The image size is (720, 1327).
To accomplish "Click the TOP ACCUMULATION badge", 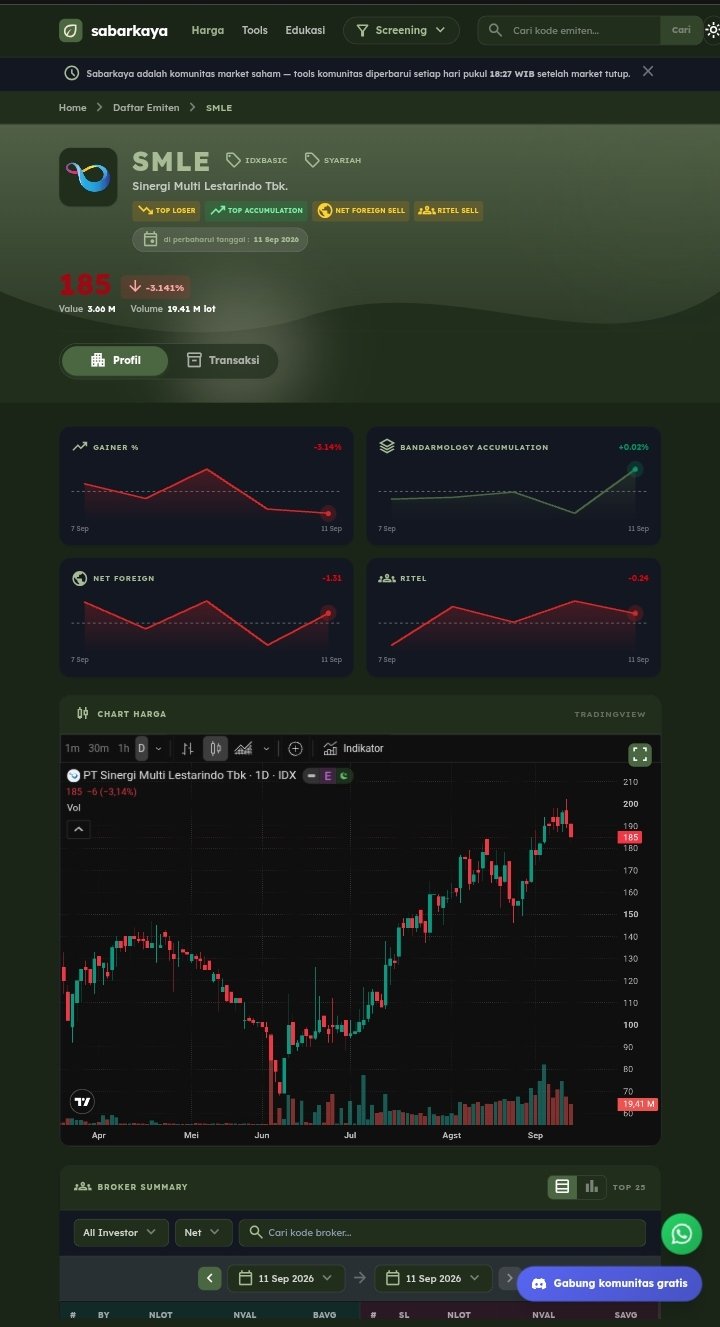I will coord(257,210).
